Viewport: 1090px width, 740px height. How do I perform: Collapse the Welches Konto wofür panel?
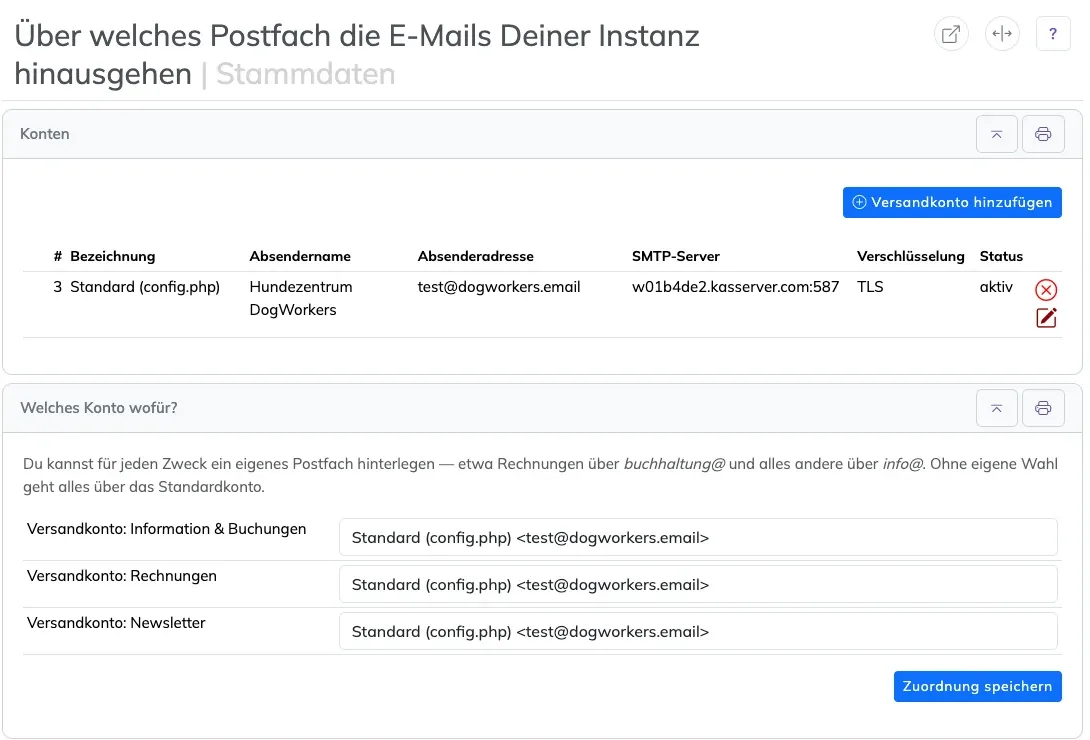[x=996, y=408]
